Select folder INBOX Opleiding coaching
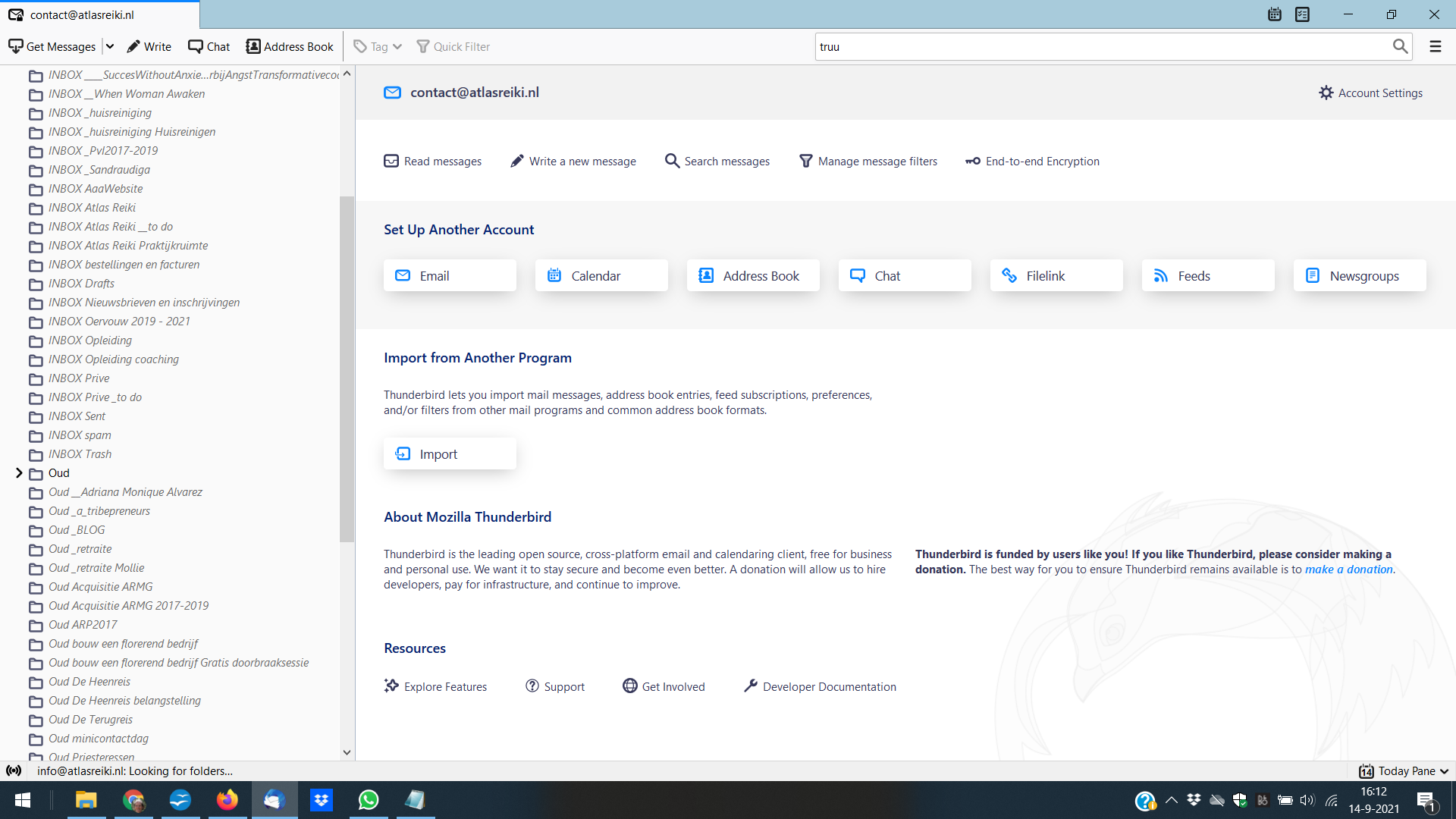Image resolution: width=1456 pixels, height=819 pixels. click(114, 359)
